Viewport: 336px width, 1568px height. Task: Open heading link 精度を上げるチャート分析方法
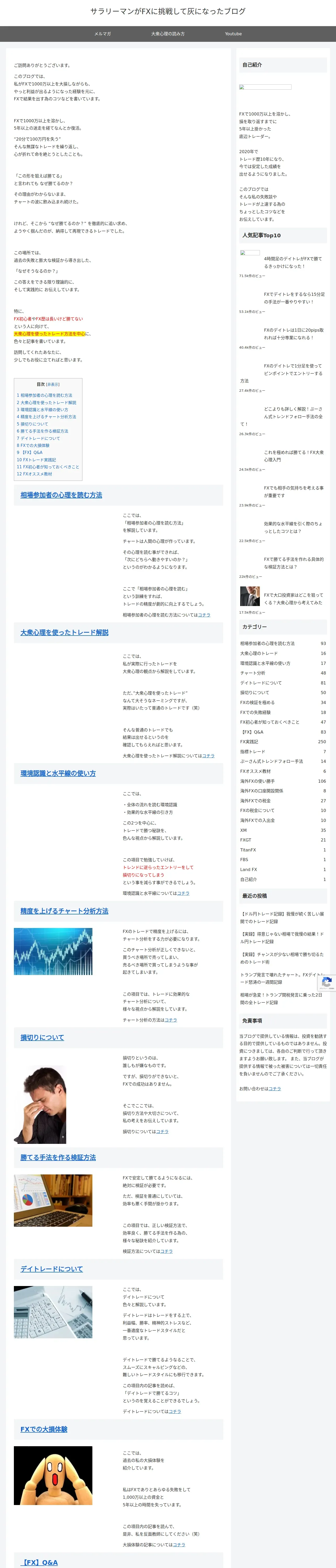pos(64,911)
